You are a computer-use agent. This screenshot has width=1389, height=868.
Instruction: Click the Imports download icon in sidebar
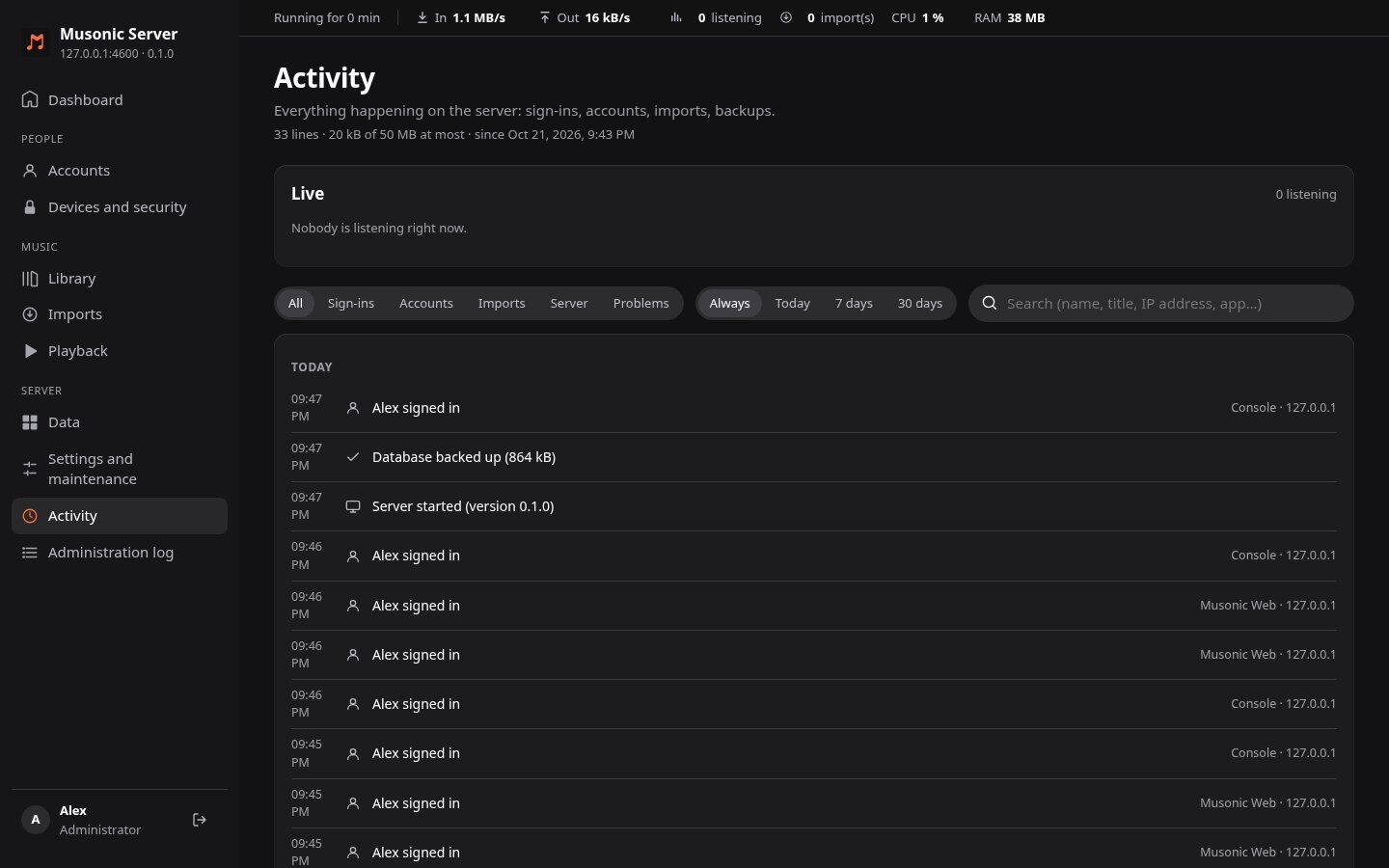(x=30, y=314)
